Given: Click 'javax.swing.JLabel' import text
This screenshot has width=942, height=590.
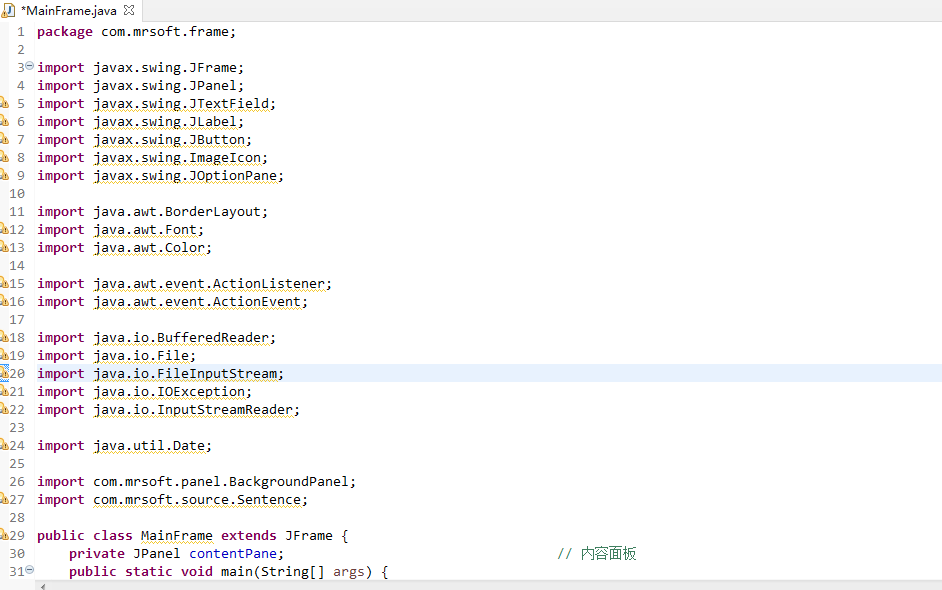Looking at the screenshot, I should click(x=165, y=121).
